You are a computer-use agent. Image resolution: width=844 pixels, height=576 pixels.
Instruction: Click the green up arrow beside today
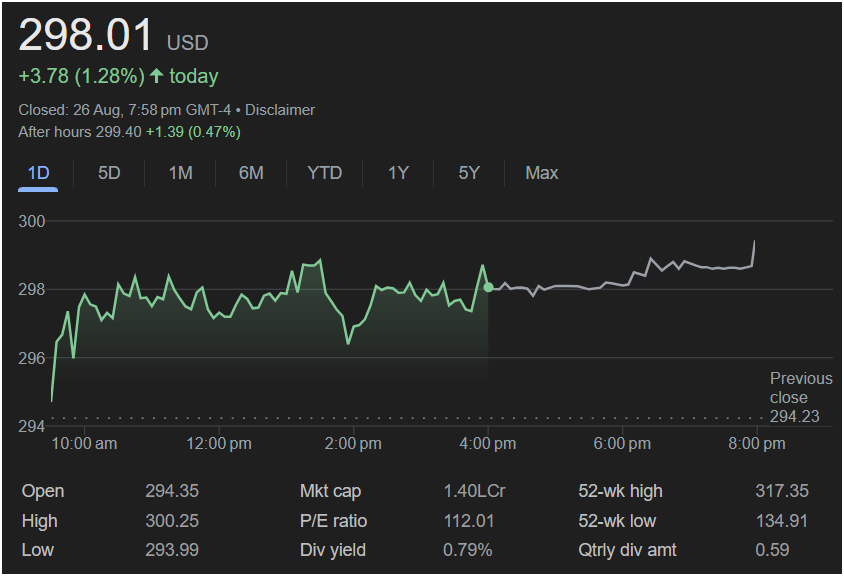click(x=156, y=76)
